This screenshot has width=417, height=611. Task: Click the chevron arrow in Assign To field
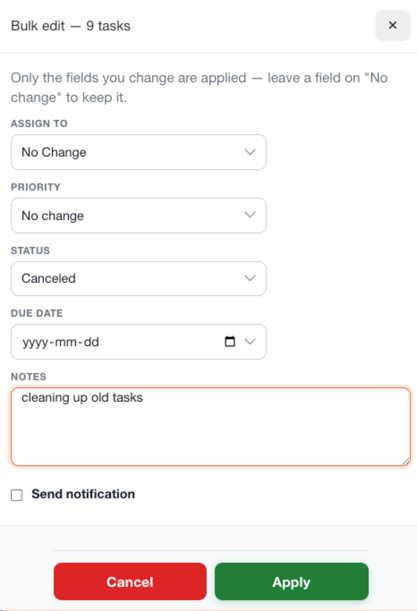tap(250, 152)
